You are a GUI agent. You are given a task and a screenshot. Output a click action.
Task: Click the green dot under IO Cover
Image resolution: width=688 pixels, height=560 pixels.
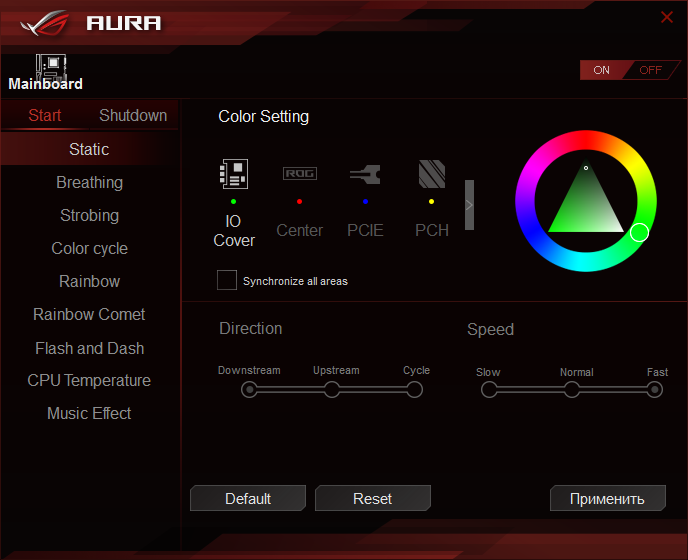pyautogui.click(x=233, y=201)
